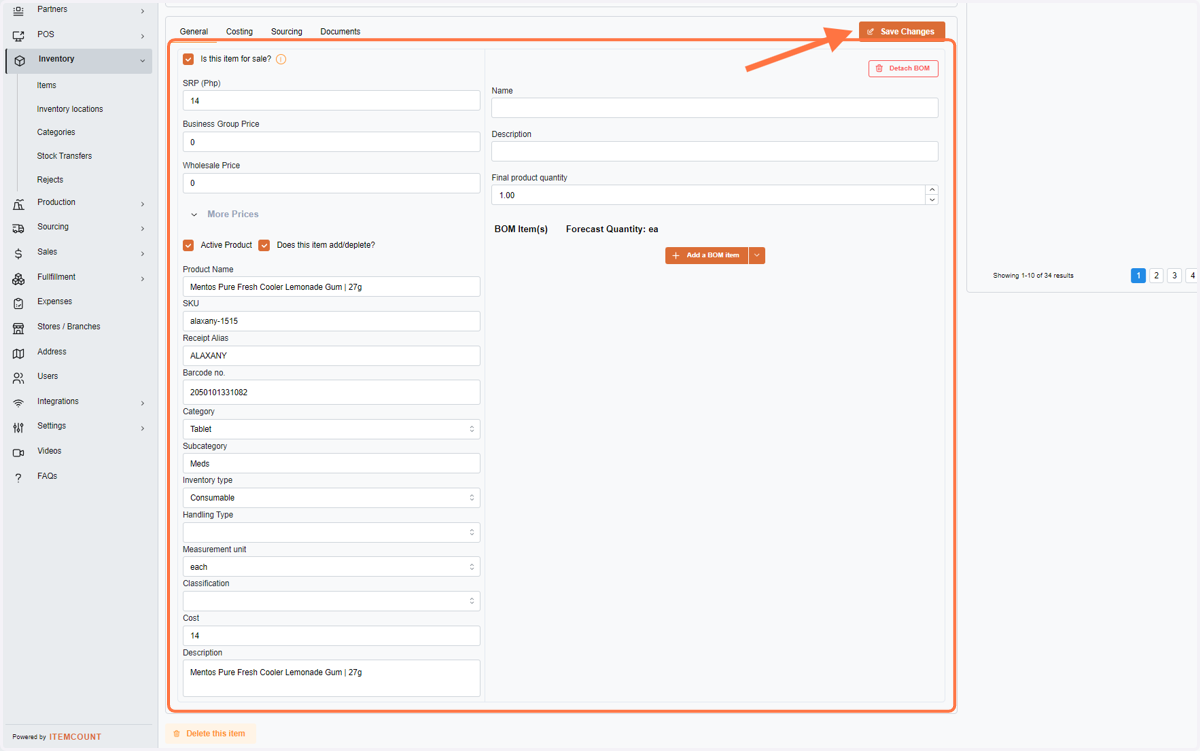Viewport: 1200px width, 751px height.
Task: Click Delete this item button
Action: coord(210,734)
